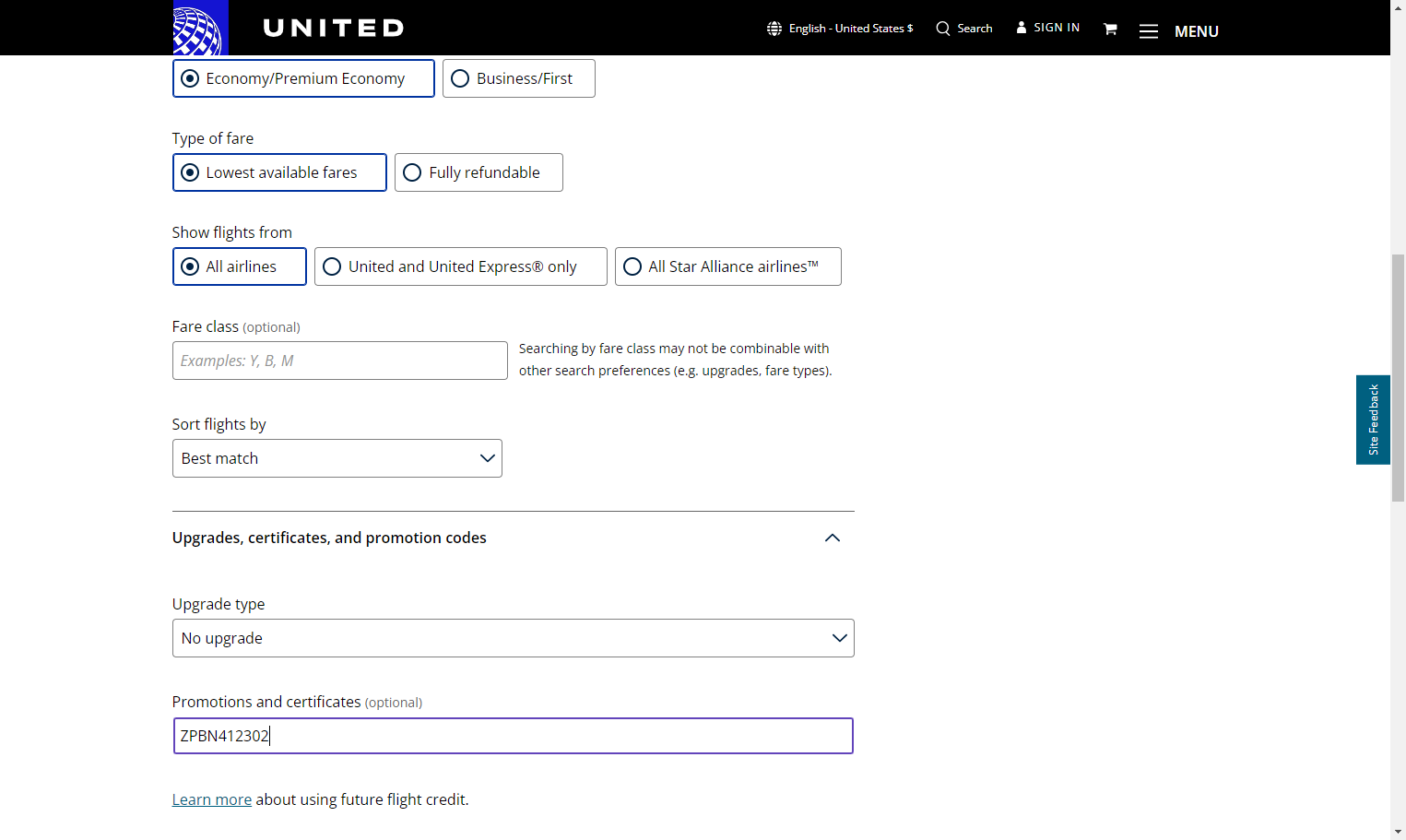Select Business/First cabin option
This screenshot has height=840, width=1406.
pyautogui.click(x=519, y=78)
